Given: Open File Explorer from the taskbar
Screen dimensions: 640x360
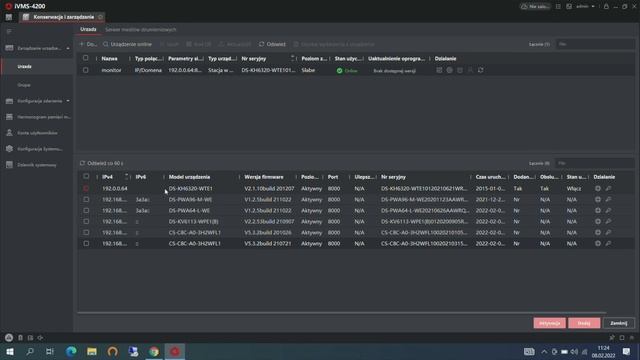Looking at the screenshot, I should tap(92, 351).
